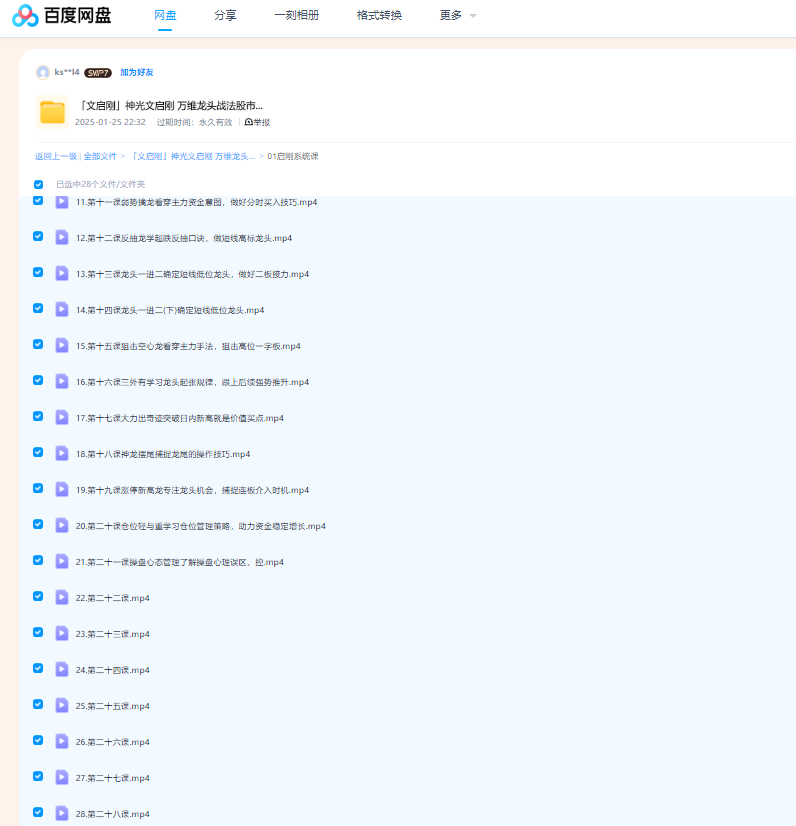Open file 25.第二十五课.mp4
The width and height of the screenshot is (796, 826).
(113, 706)
